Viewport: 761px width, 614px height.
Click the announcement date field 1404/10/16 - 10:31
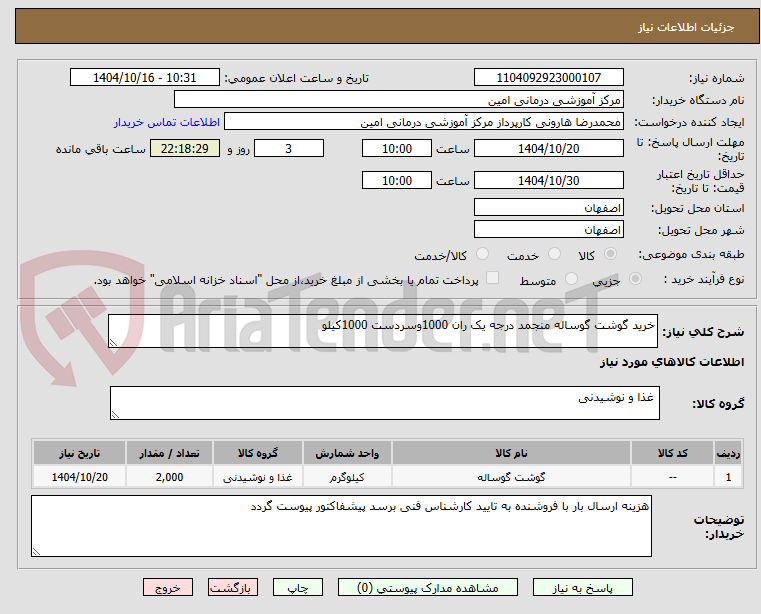(x=145, y=78)
